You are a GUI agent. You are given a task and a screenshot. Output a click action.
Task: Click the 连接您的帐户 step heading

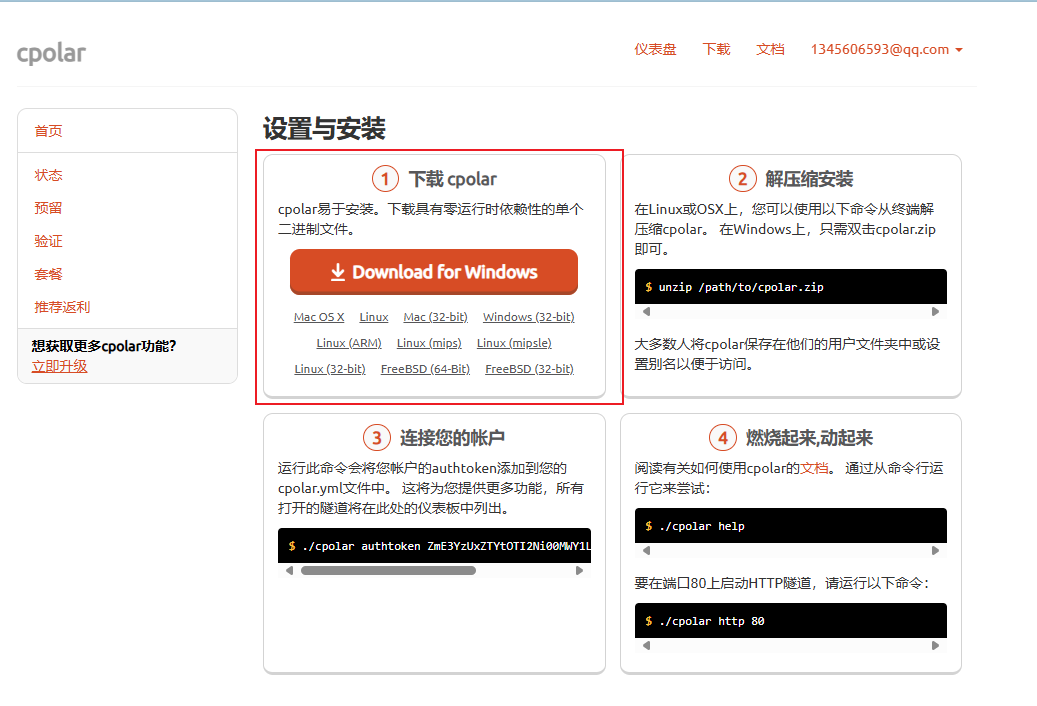[452, 438]
